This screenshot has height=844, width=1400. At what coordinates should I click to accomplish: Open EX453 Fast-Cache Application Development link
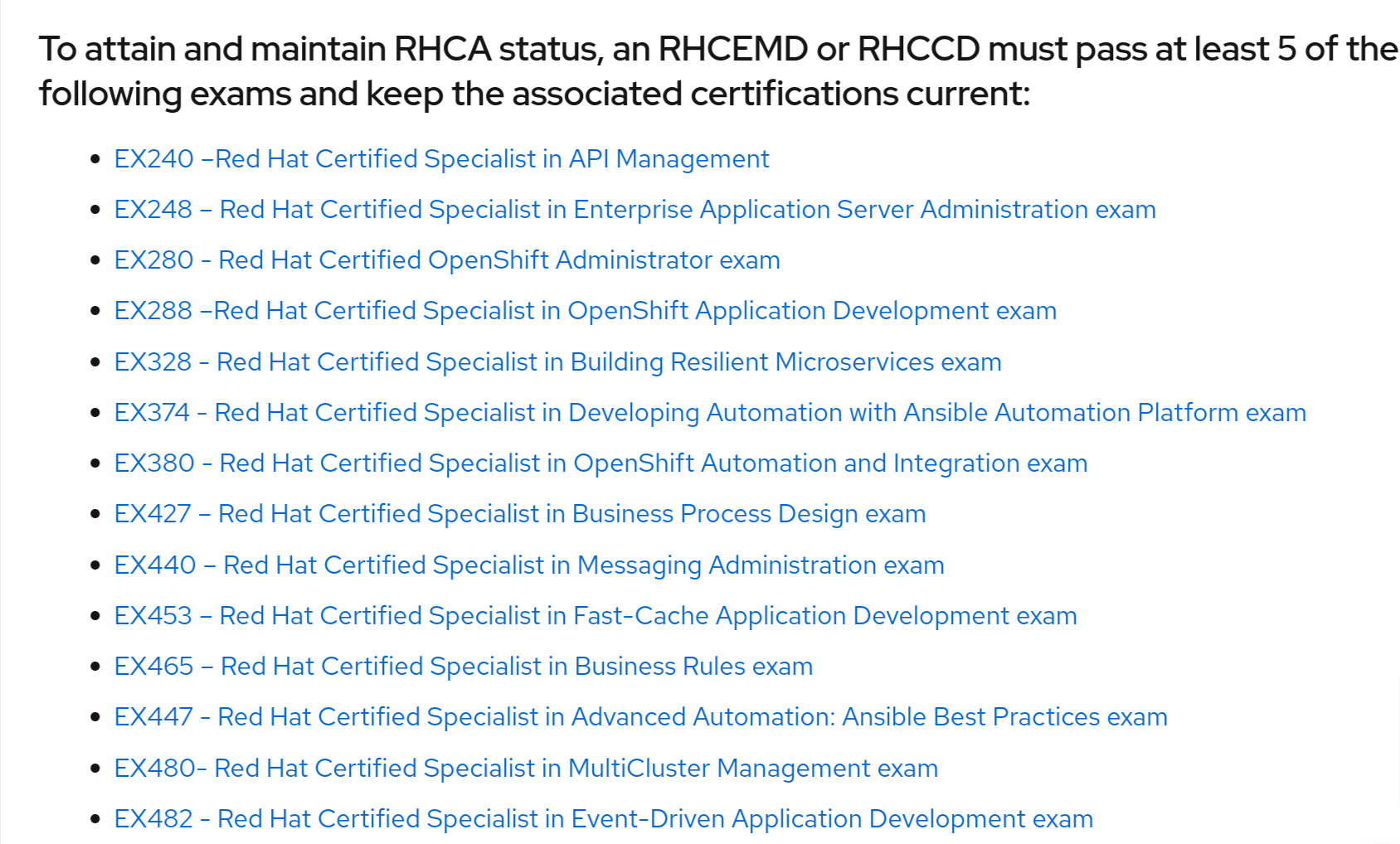595,615
